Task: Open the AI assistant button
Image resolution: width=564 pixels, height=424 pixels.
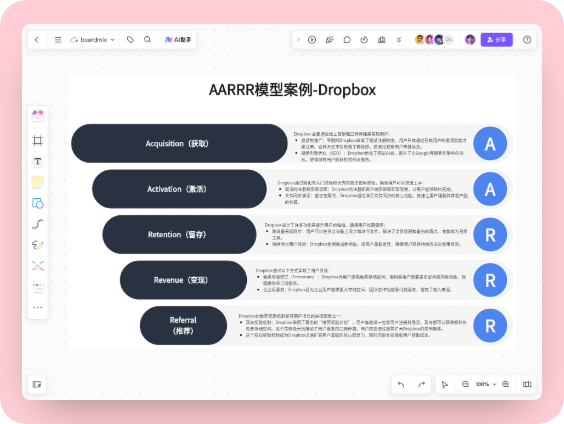Action: coord(178,40)
